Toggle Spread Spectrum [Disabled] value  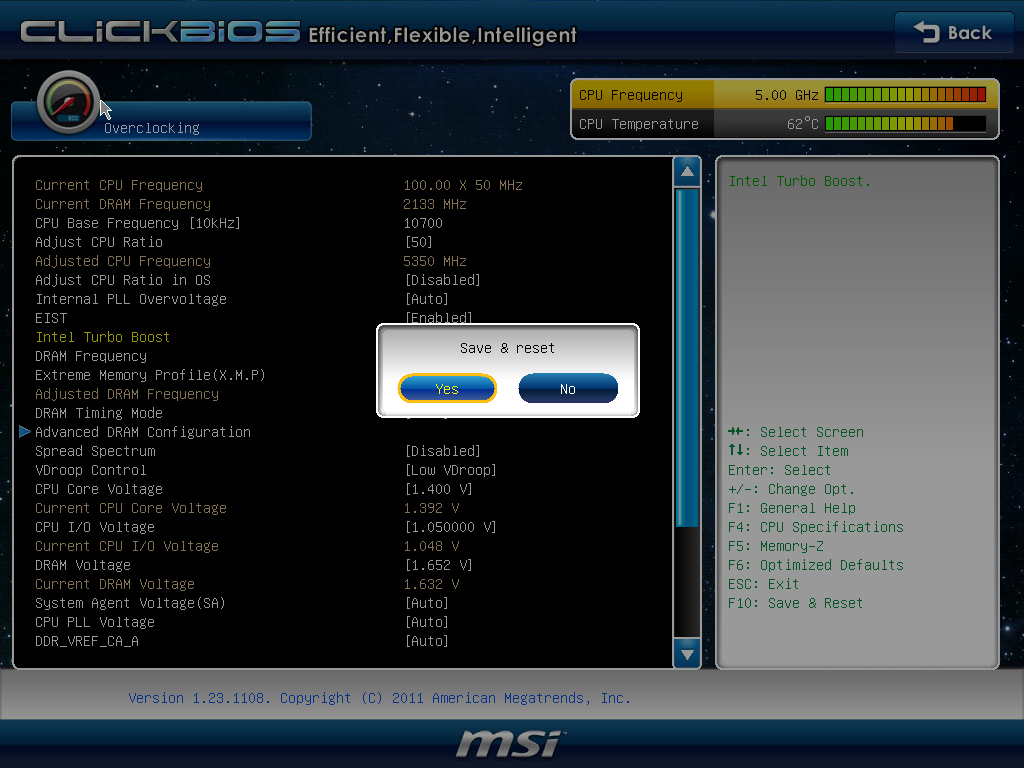[443, 451]
